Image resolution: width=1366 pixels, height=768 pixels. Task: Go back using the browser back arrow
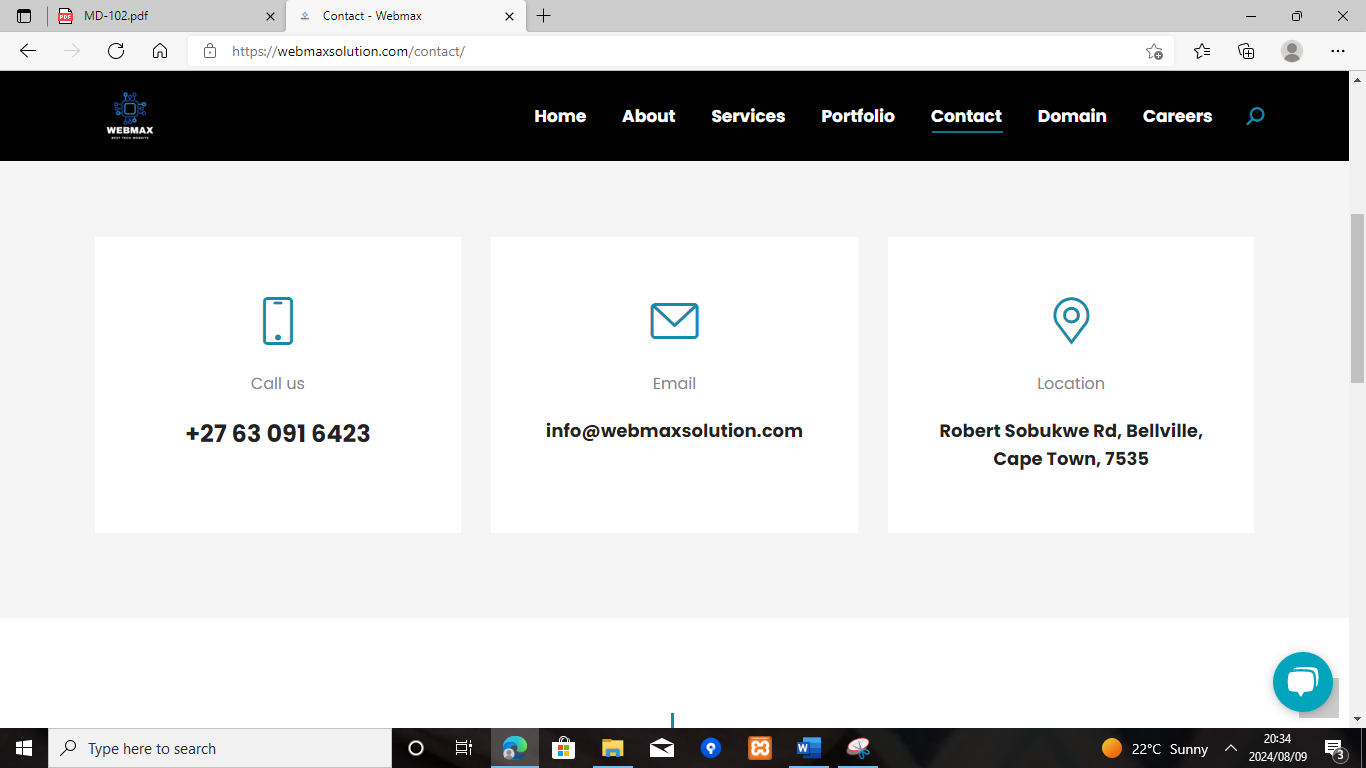click(x=28, y=51)
